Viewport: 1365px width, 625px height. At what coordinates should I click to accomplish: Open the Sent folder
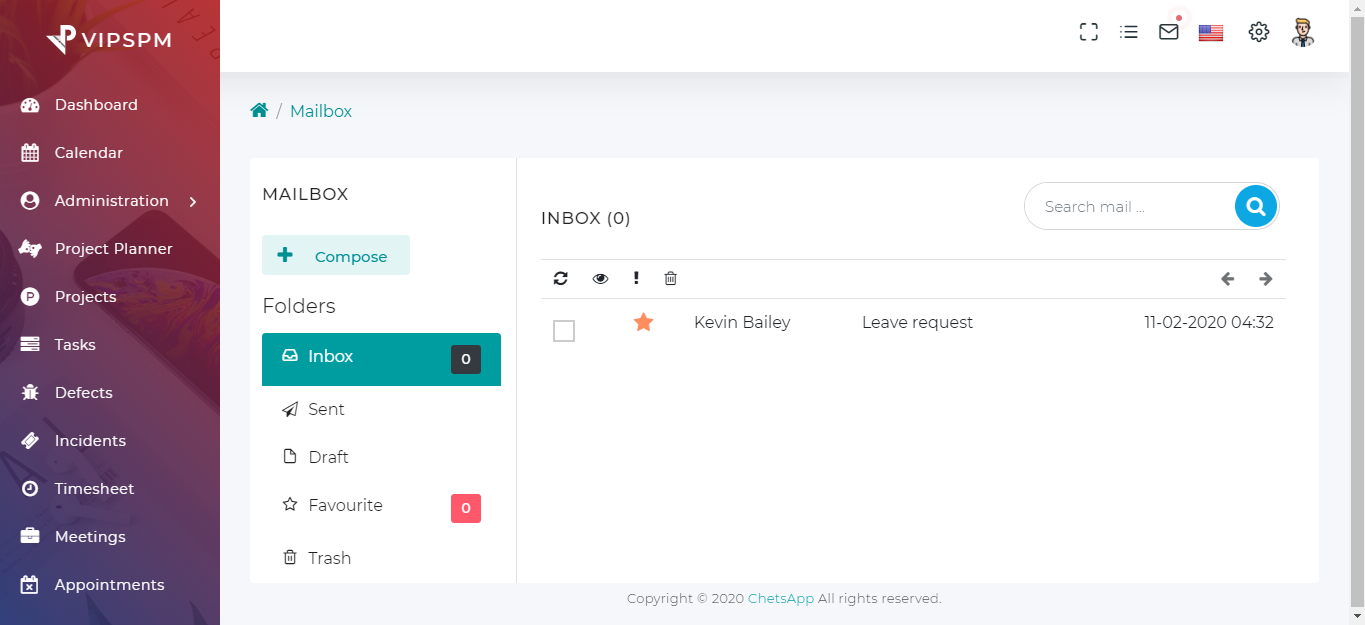326,409
